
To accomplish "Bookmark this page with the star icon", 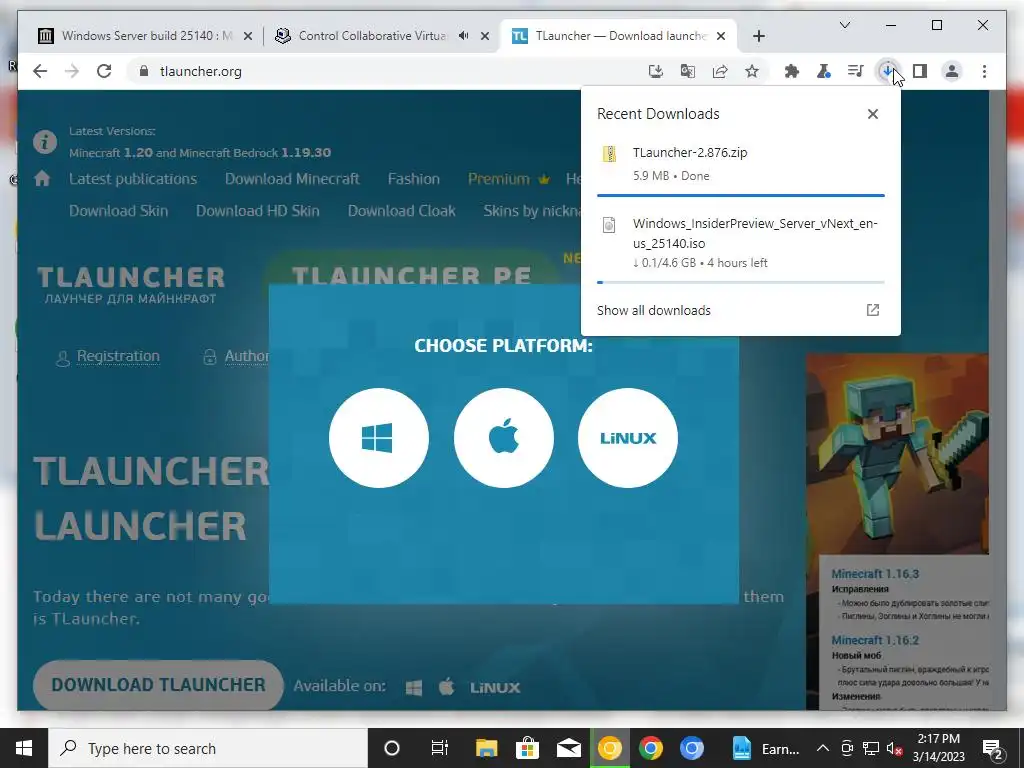I will (752, 71).
